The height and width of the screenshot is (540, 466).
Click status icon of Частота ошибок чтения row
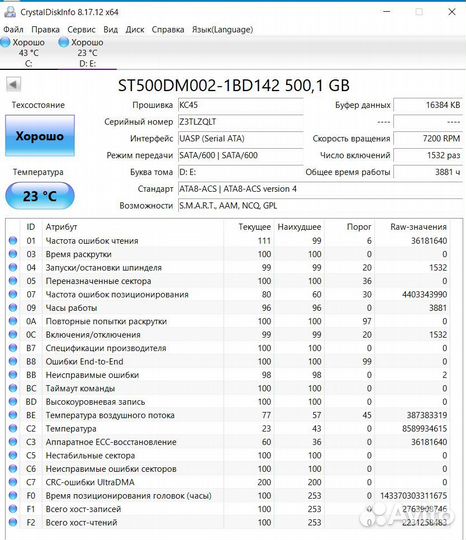13,241
